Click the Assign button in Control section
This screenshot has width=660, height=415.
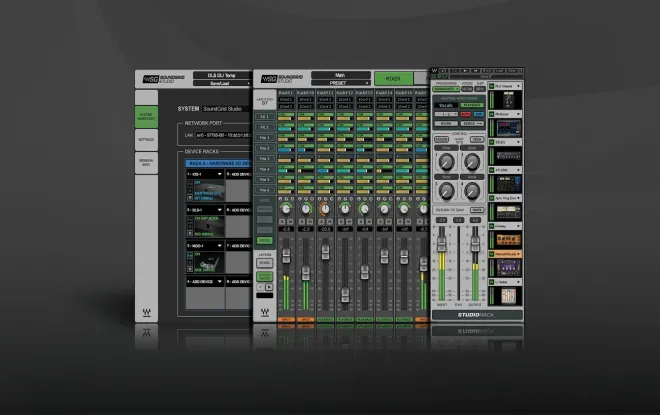click(441, 139)
